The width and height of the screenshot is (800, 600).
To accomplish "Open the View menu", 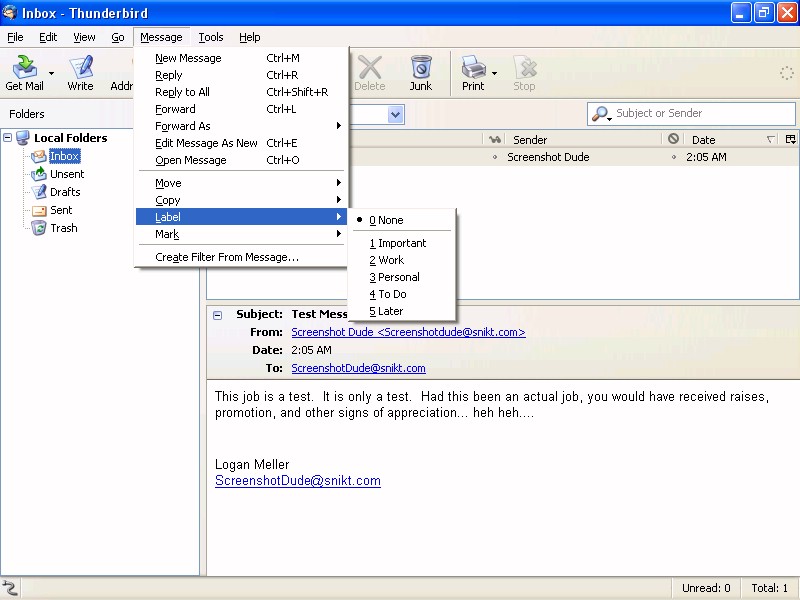I will point(84,37).
